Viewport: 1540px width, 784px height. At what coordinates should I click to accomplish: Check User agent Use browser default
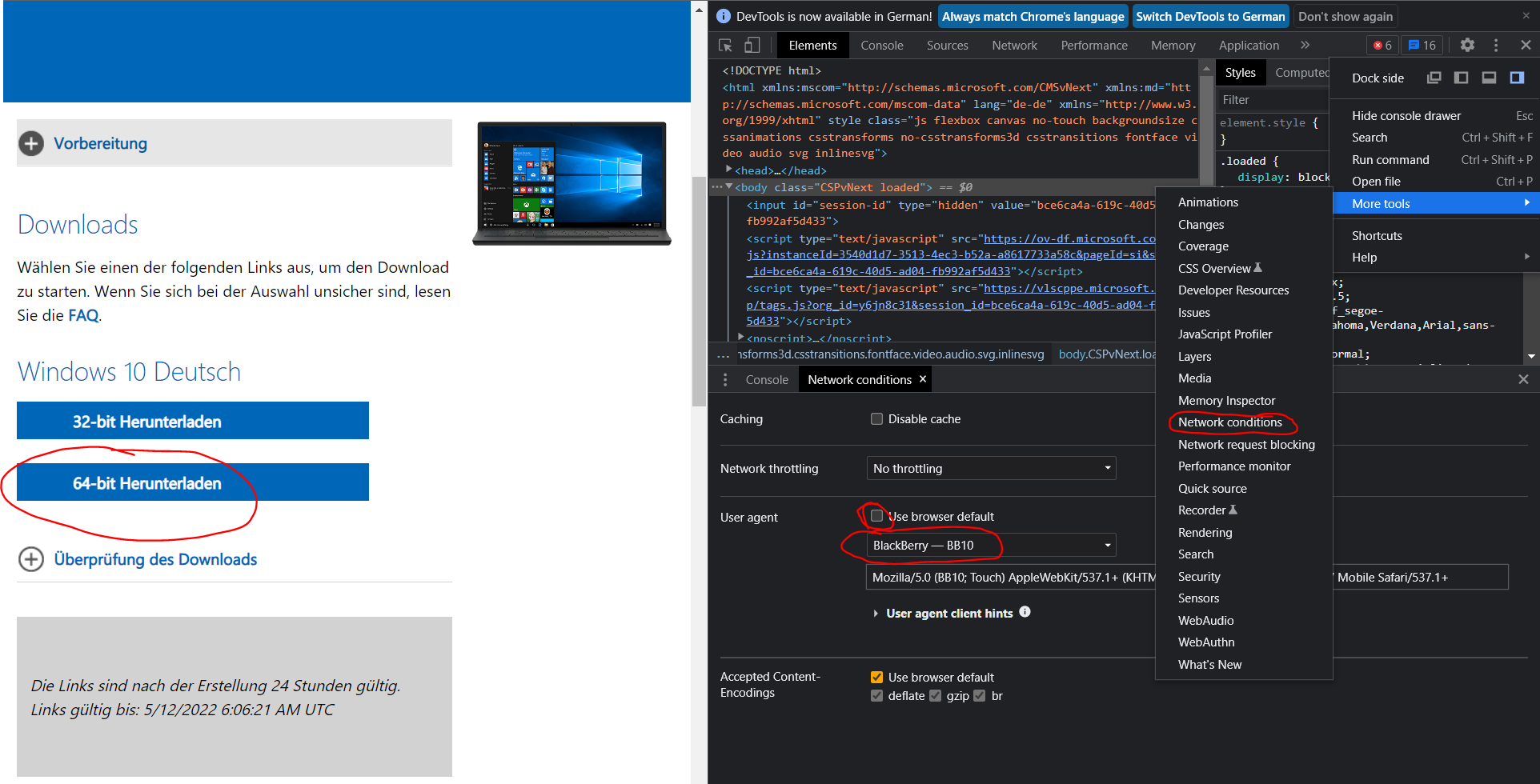click(x=876, y=516)
